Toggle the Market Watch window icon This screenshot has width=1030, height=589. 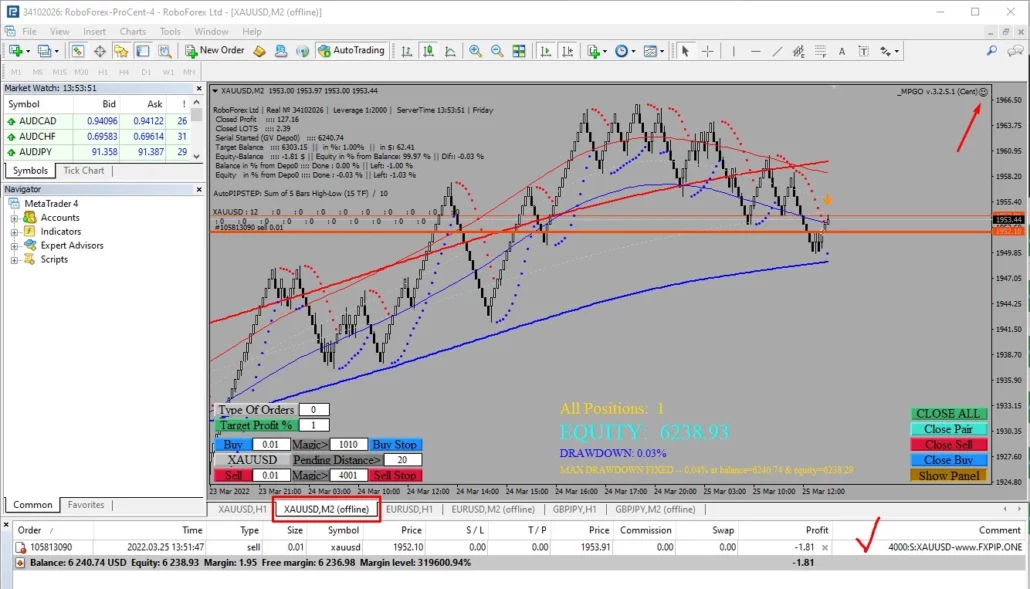tap(78, 51)
